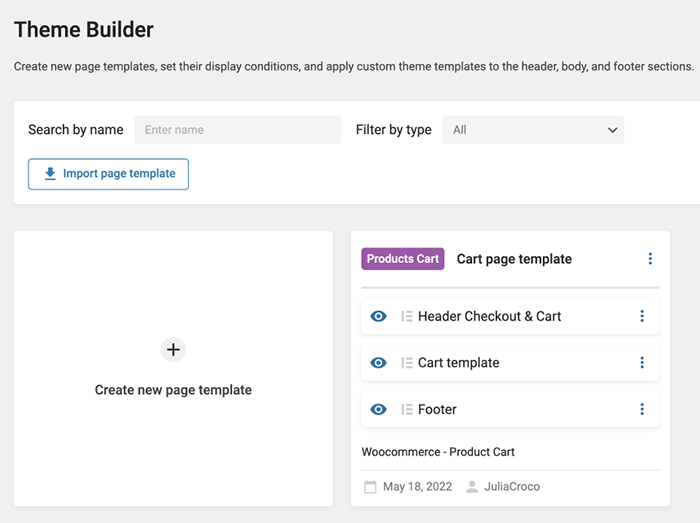
Task: Click the Footer label
Action: (437, 409)
